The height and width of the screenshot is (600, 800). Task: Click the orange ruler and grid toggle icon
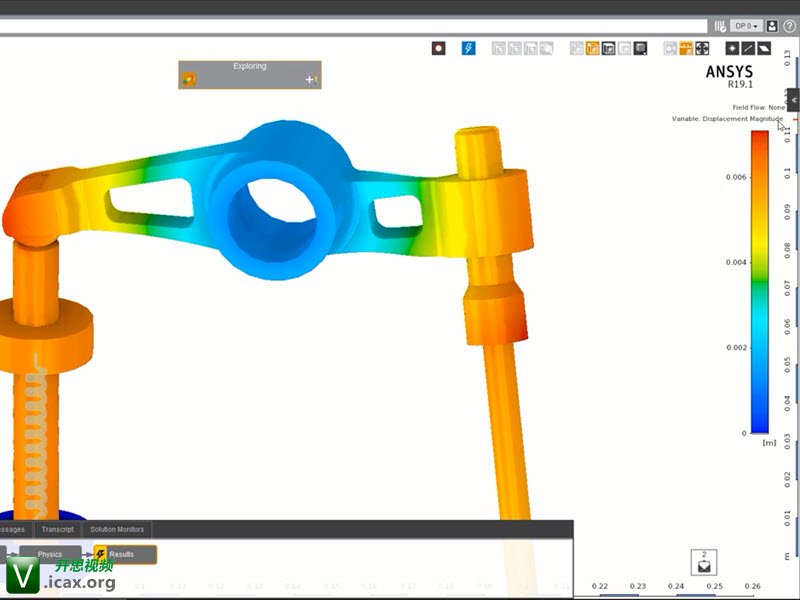point(686,48)
